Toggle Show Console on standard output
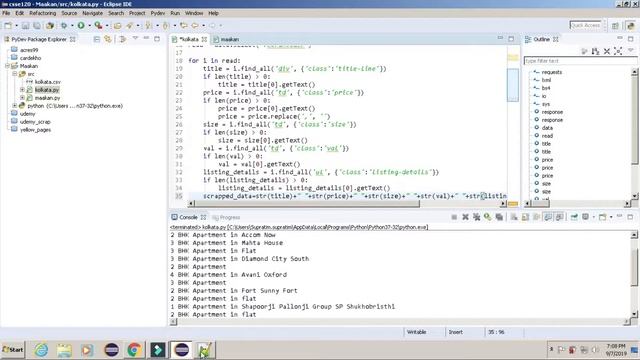The image size is (640, 360). click(548, 217)
